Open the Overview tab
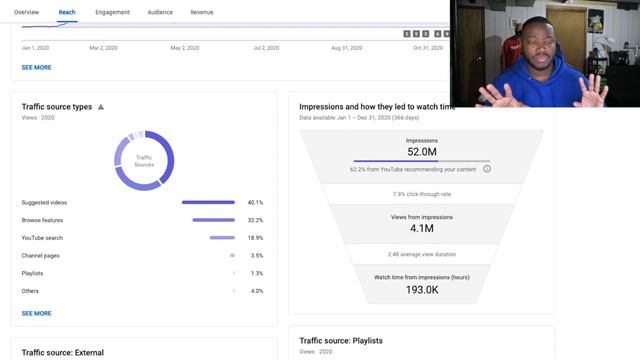The height and width of the screenshot is (360, 640). pyautogui.click(x=27, y=12)
